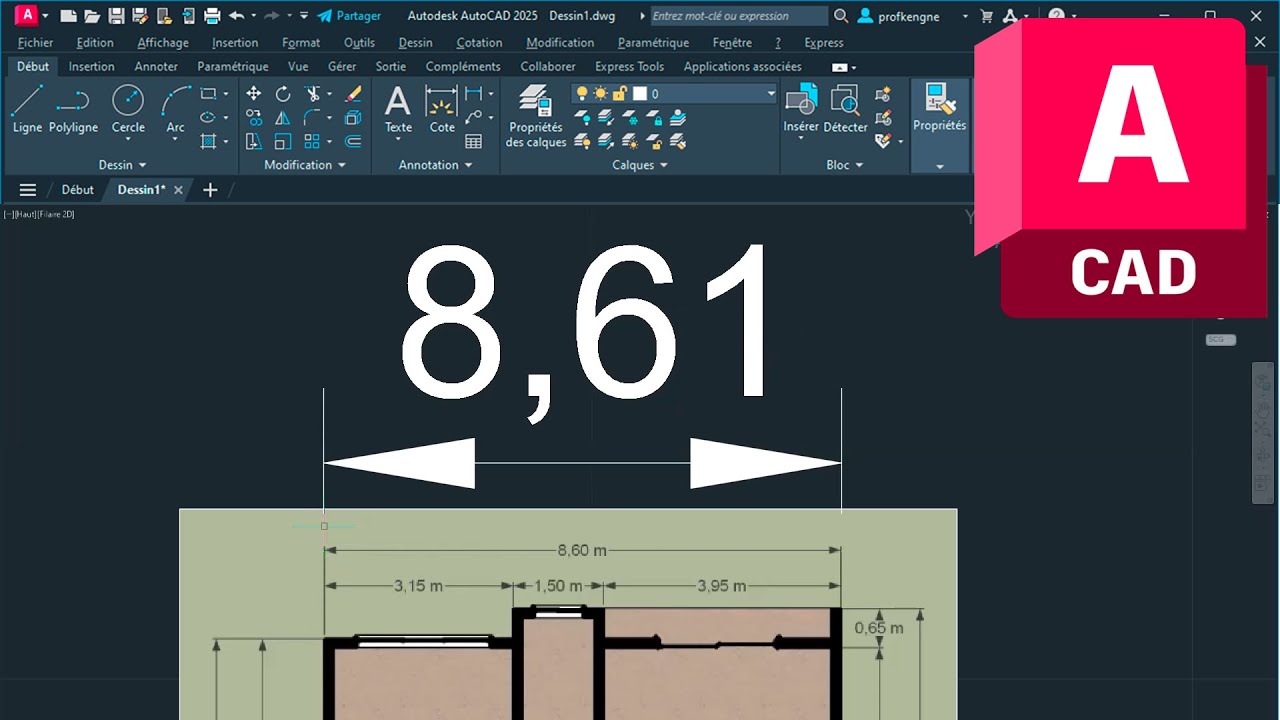
Task: Click the Copy objects tool icon
Action: 254,118
